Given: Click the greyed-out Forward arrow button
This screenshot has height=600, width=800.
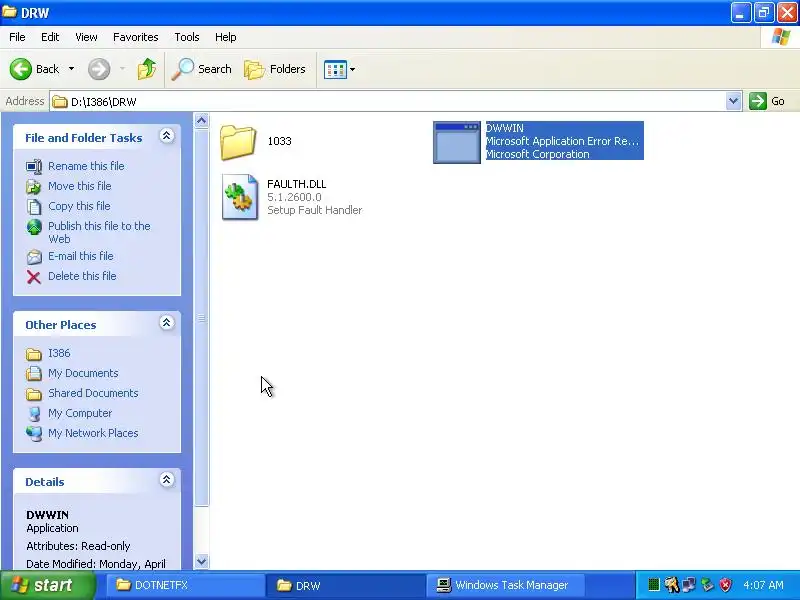Looking at the screenshot, I should 99,69.
